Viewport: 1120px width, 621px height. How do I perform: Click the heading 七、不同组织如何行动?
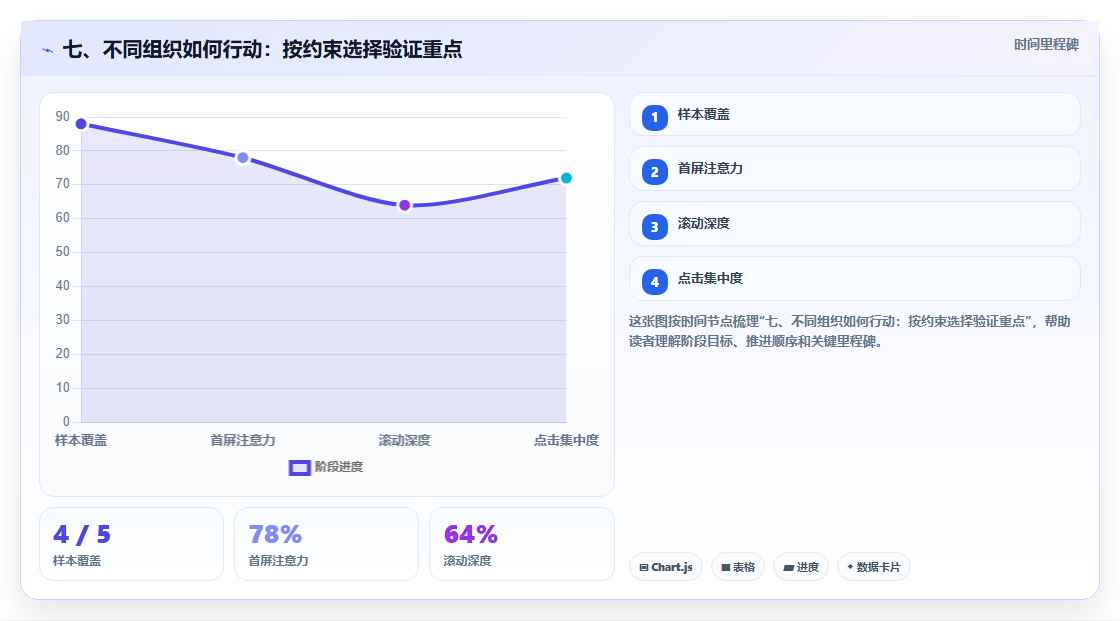[x=262, y=49]
